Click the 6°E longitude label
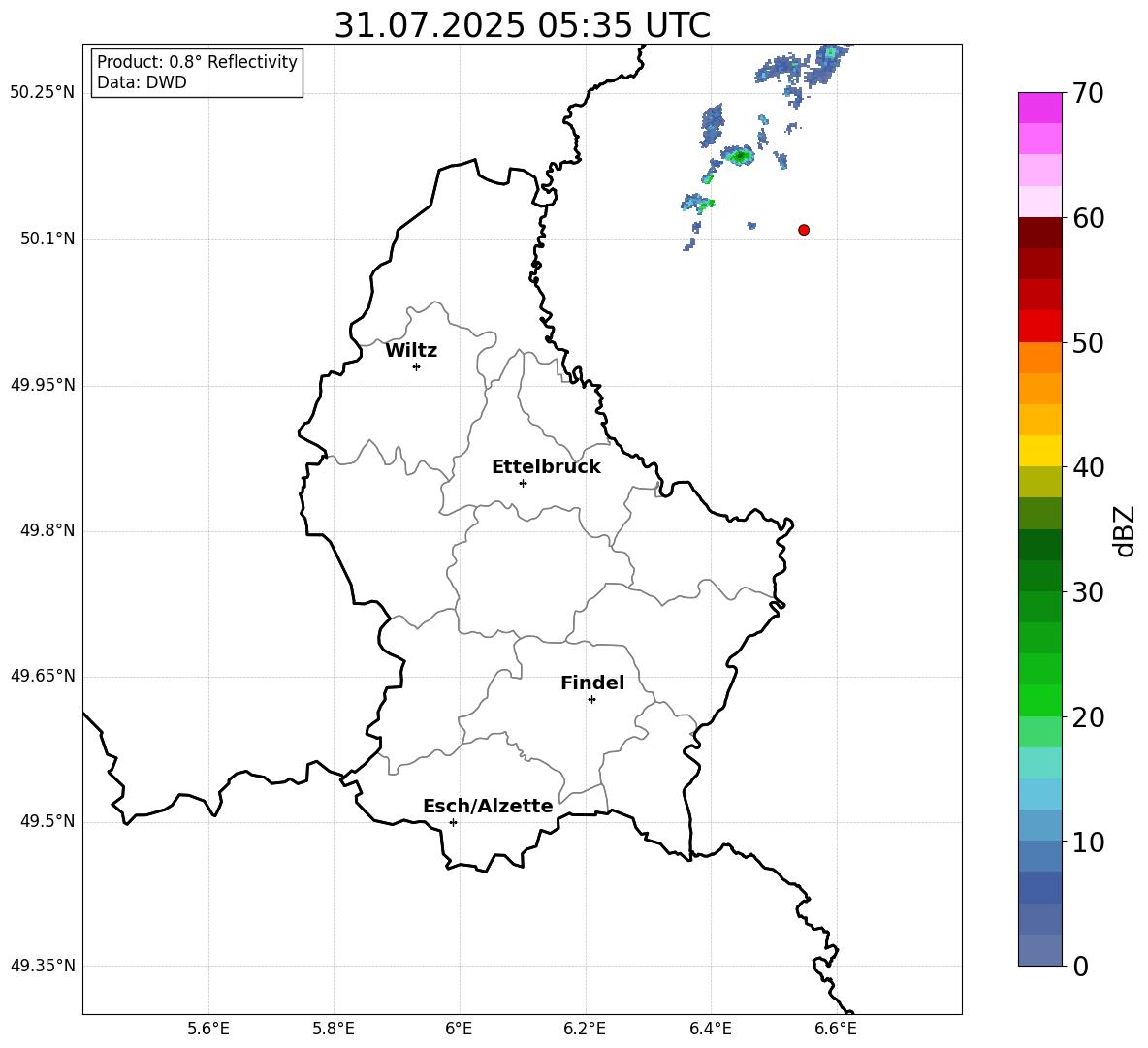The height and width of the screenshot is (1048, 1148). (x=459, y=1029)
